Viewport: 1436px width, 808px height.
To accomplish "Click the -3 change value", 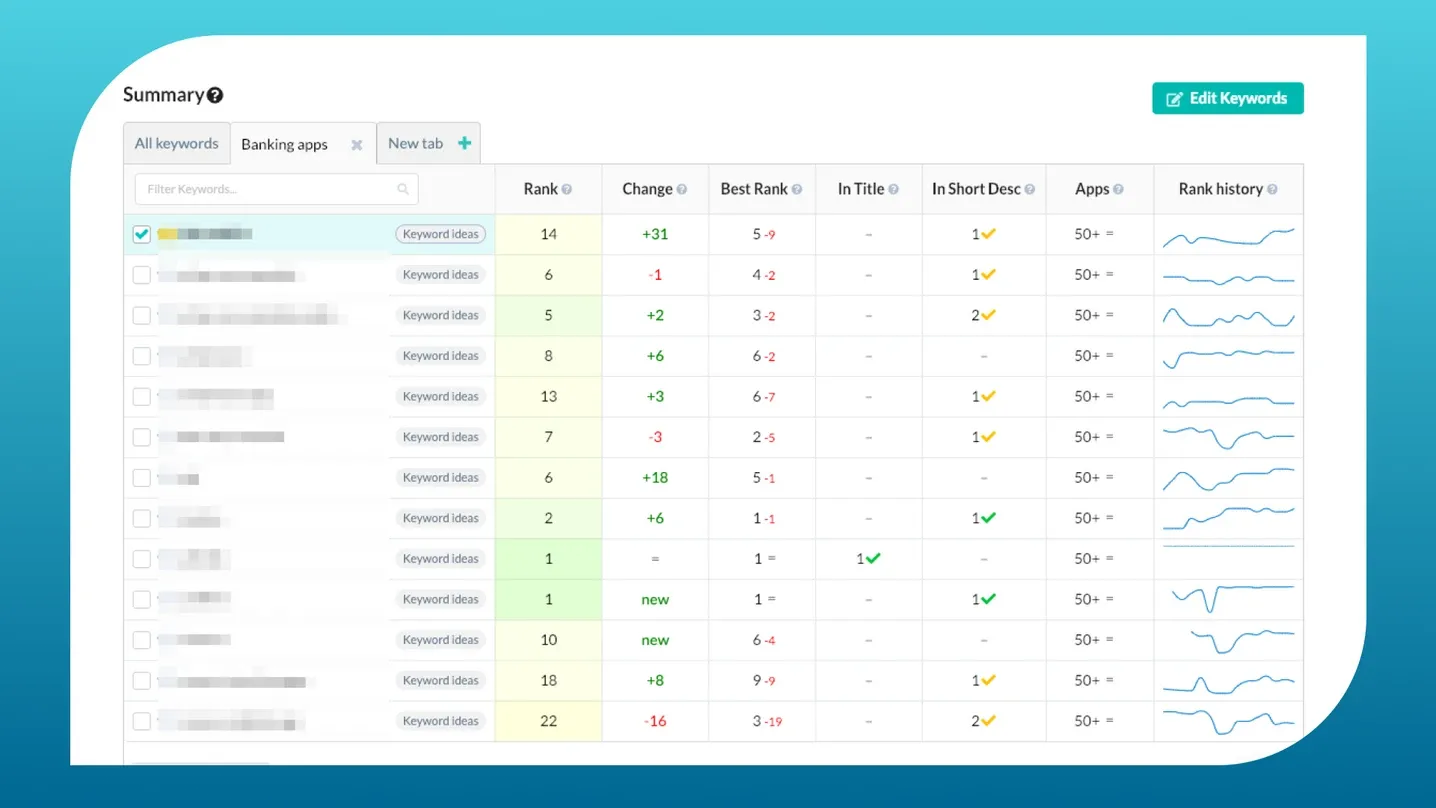I will click(x=655, y=437).
